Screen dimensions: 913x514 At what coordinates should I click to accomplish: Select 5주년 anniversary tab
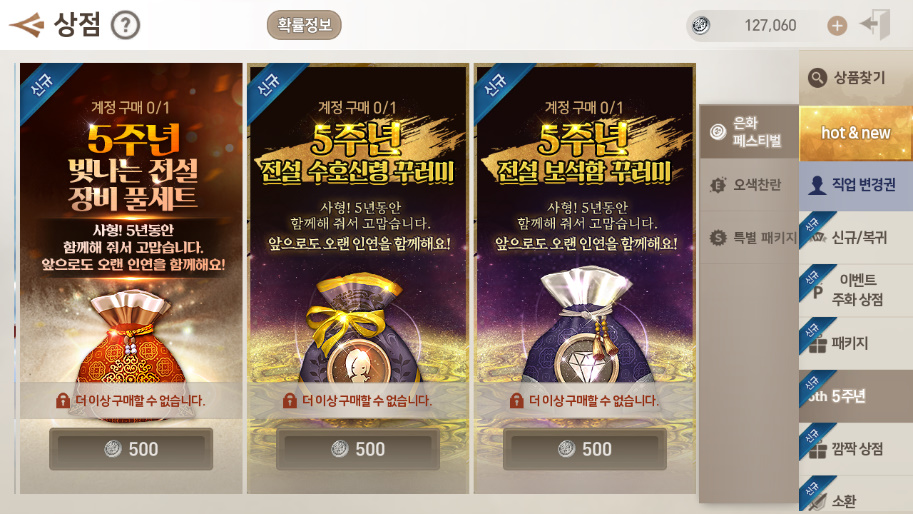[x=855, y=396]
